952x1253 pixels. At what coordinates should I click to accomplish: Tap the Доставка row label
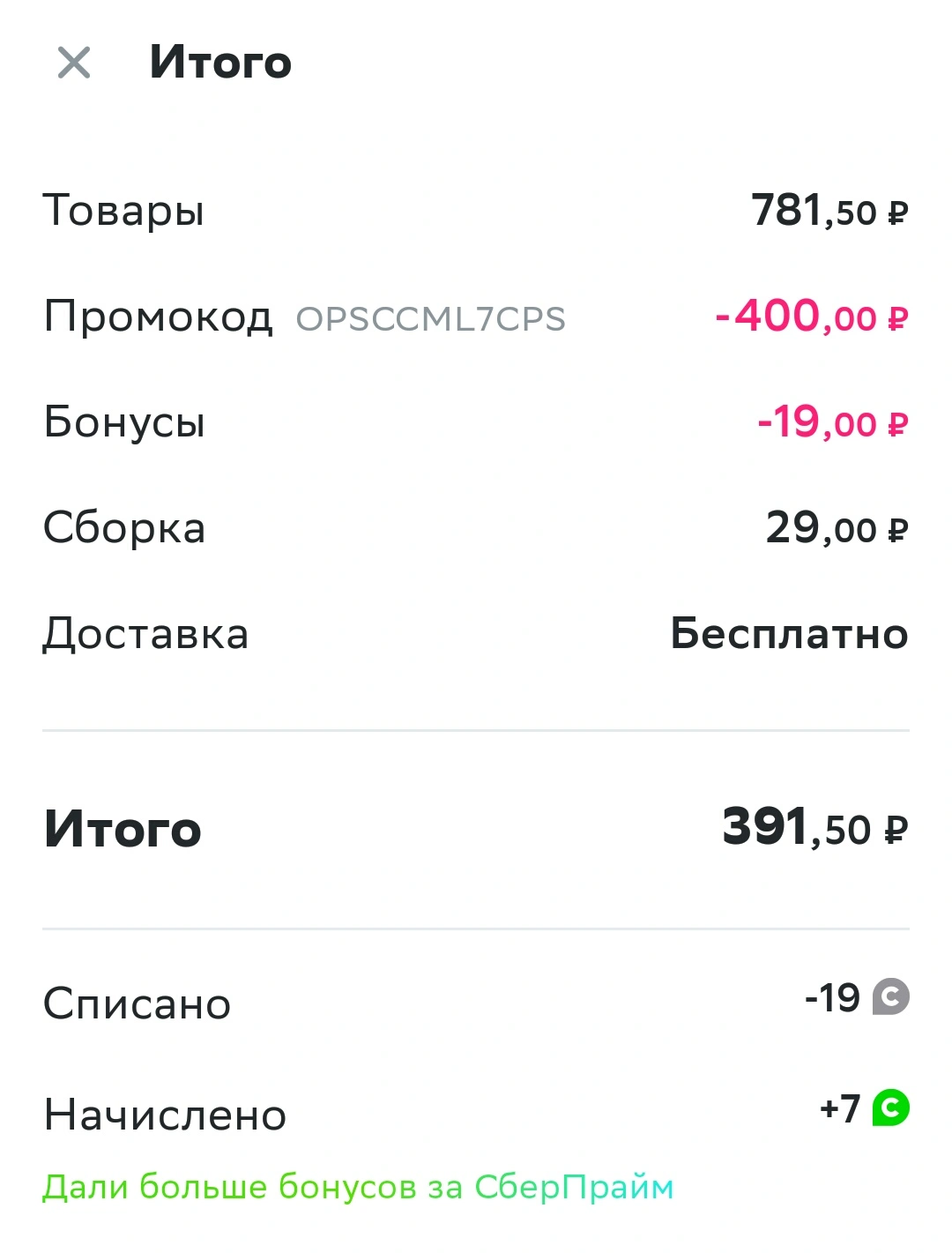click(x=146, y=635)
